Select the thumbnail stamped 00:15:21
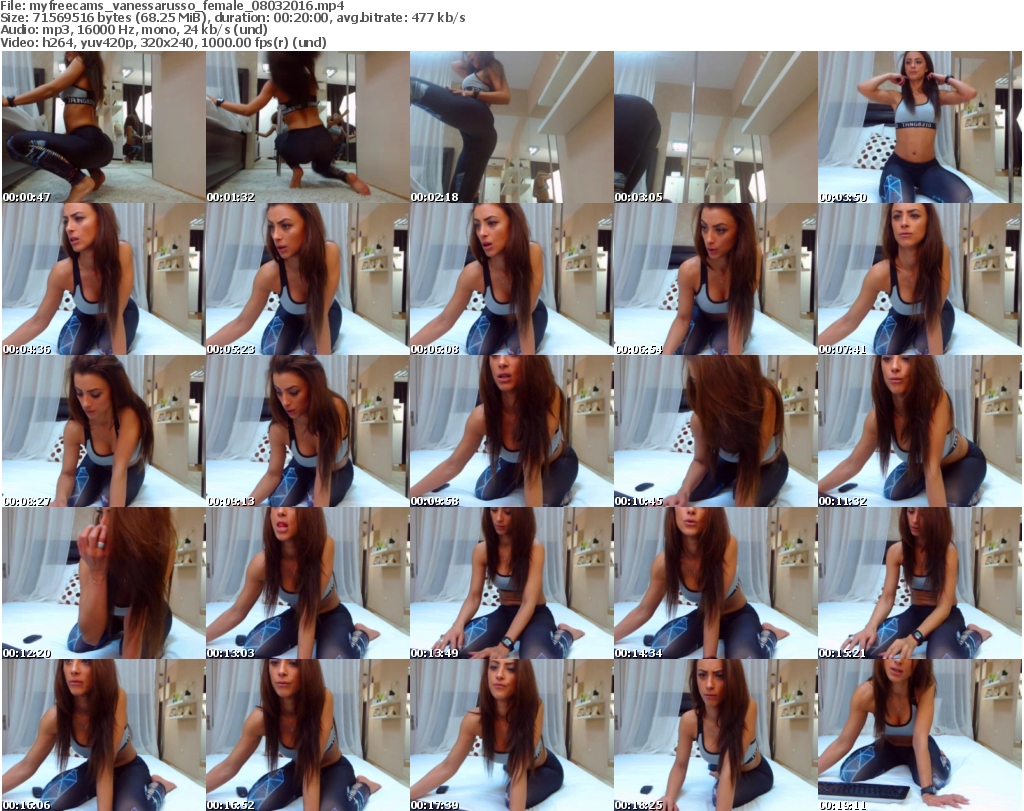This screenshot has width=1024, height=811. click(x=920, y=583)
